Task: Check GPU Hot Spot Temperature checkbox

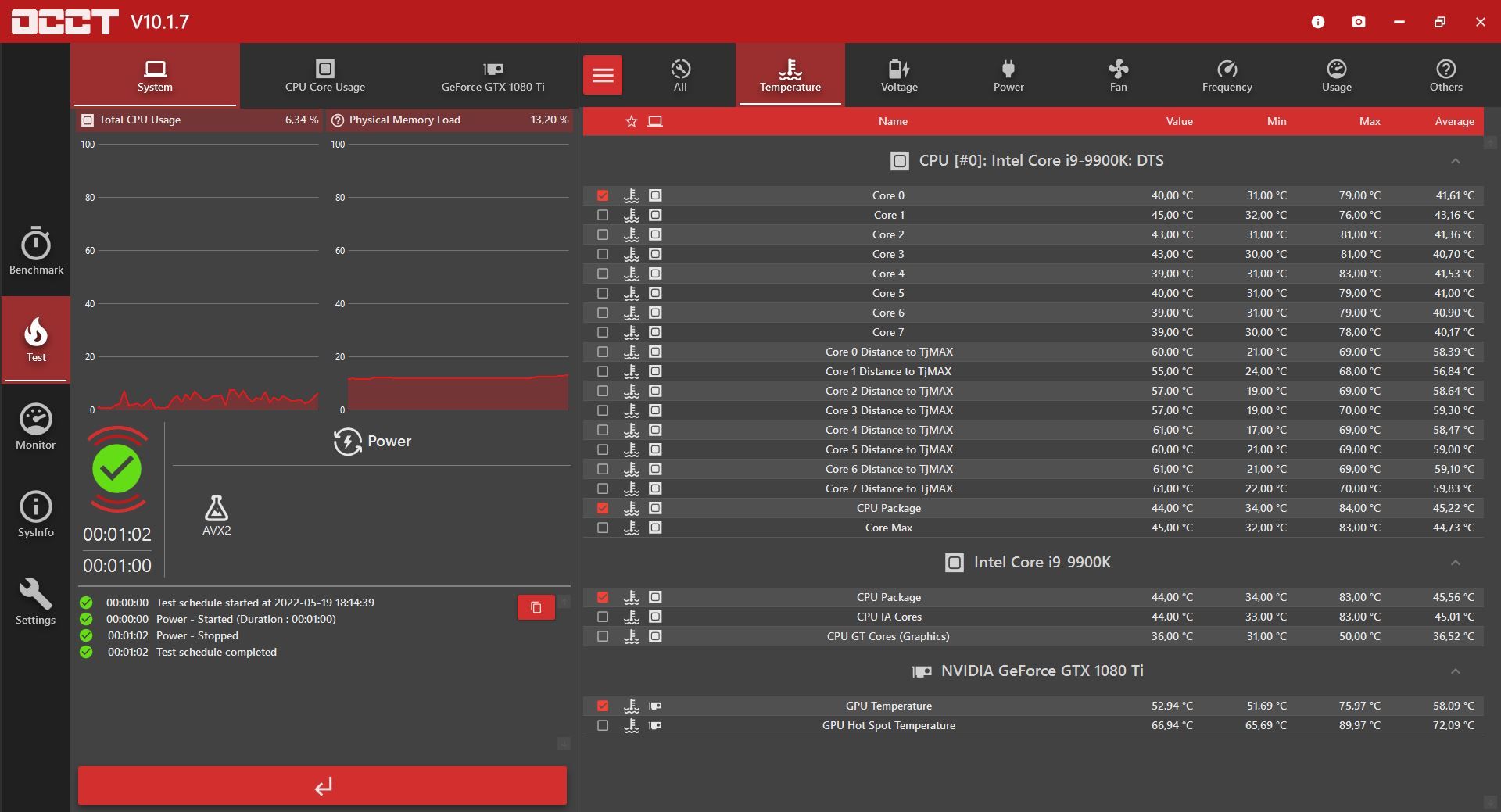Action: pos(603,725)
